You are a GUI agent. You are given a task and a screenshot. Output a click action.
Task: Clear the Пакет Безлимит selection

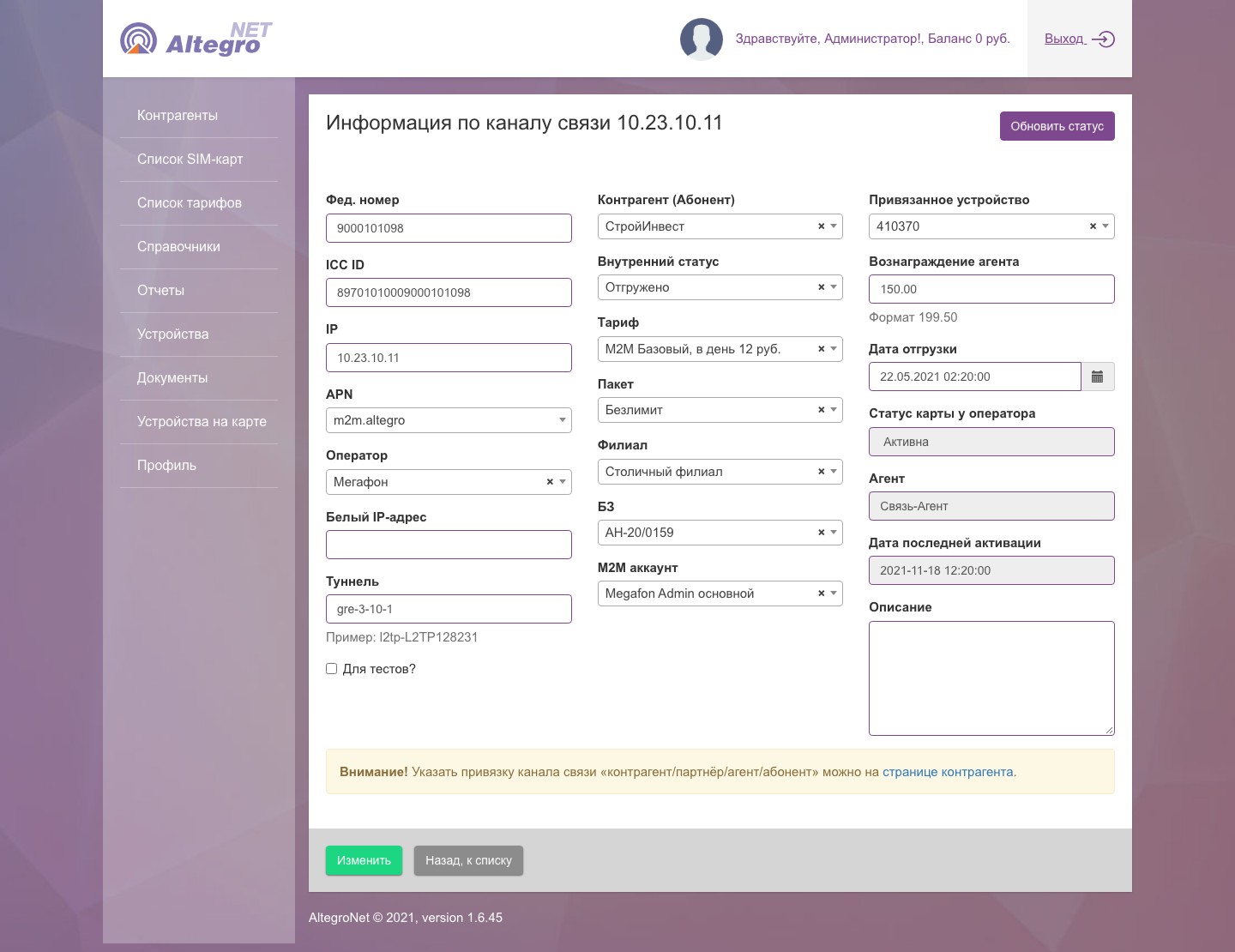821,410
